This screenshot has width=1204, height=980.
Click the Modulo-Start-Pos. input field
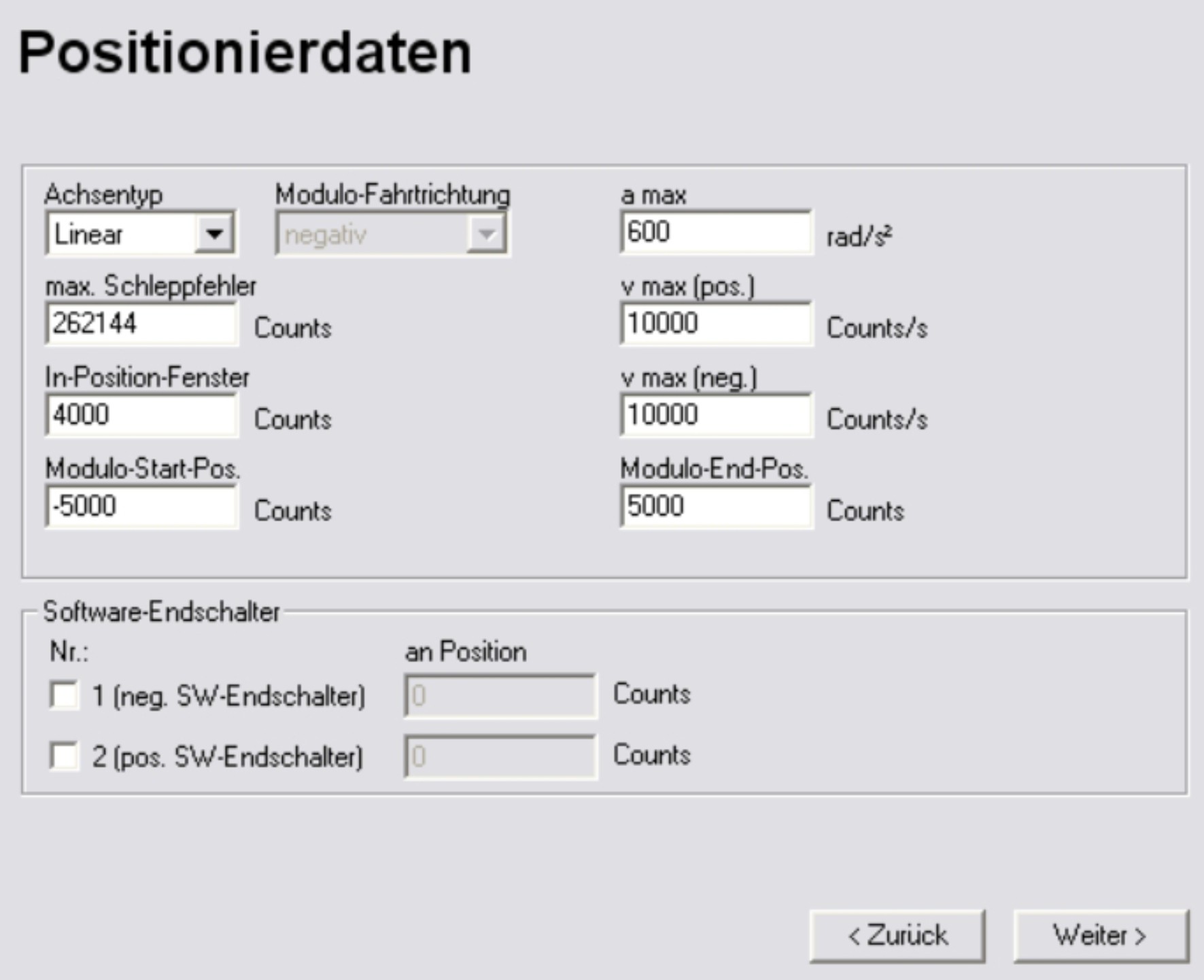pyautogui.click(x=141, y=506)
